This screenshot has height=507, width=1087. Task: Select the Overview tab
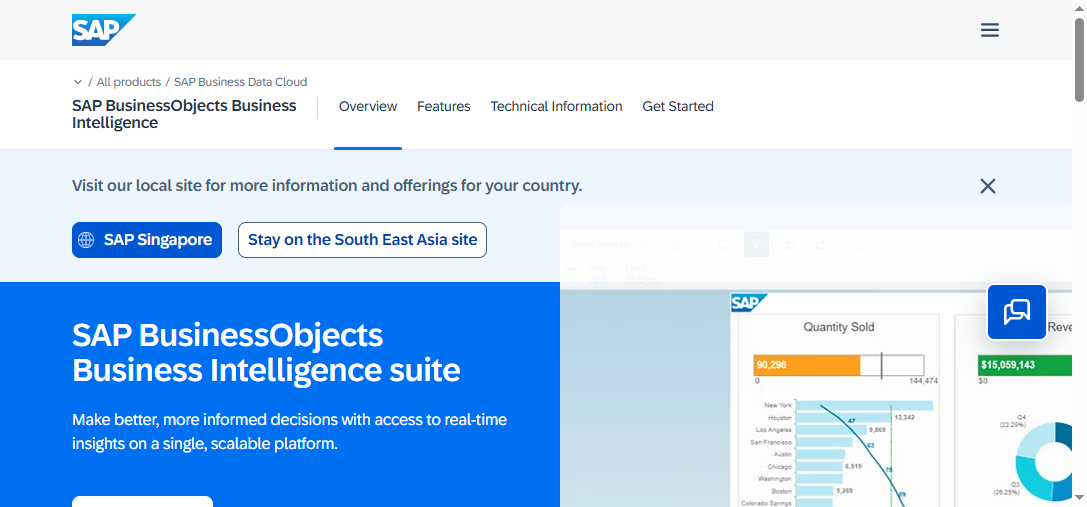pyautogui.click(x=368, y=107)
